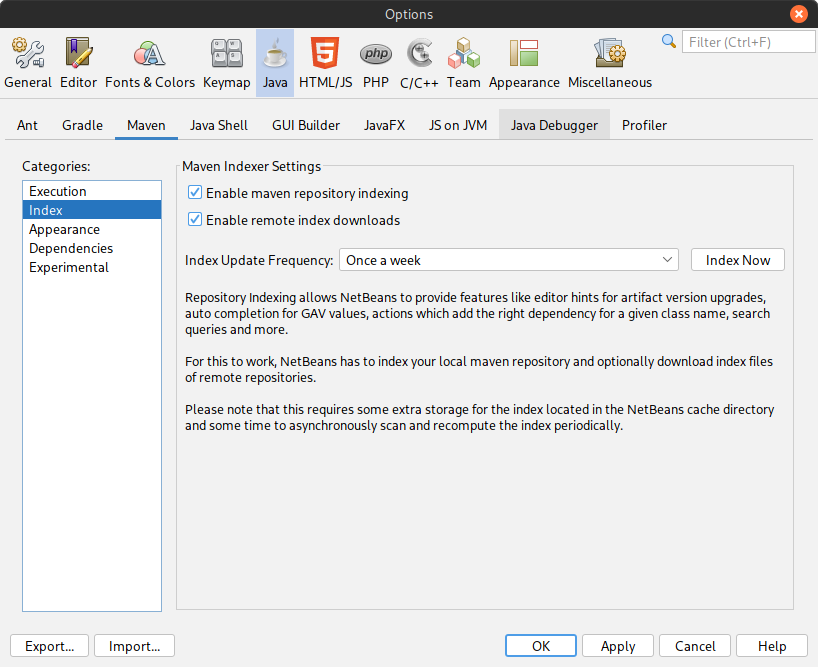Image resolution: width=818 pixels, height=667 pixels.
Task: Switch to the GUI Builder tab
Action: coord(306,125)
